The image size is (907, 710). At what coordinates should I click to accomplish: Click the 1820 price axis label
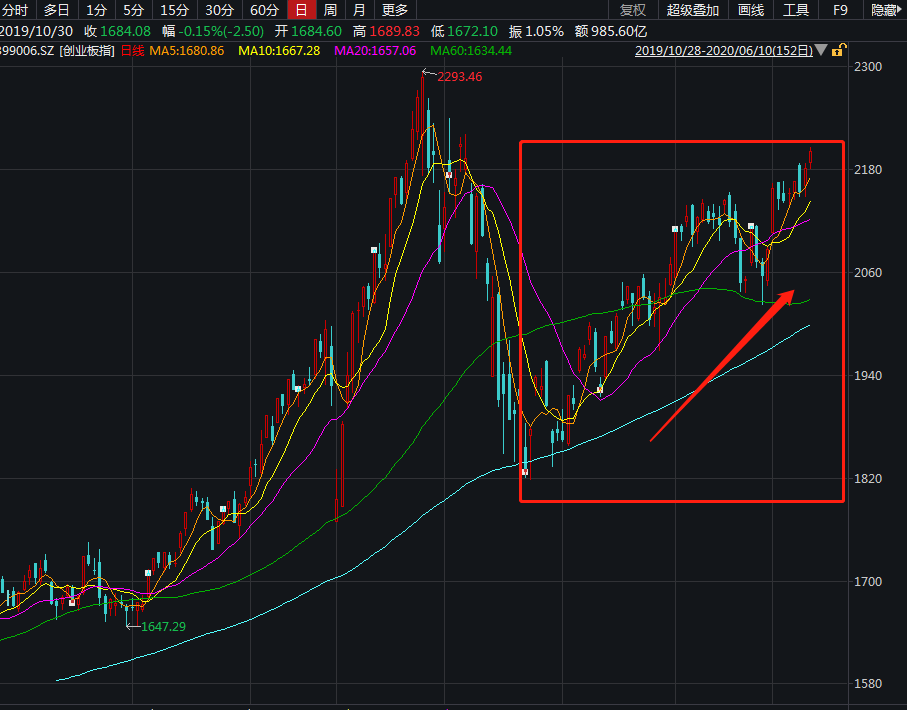coord(868,479)
